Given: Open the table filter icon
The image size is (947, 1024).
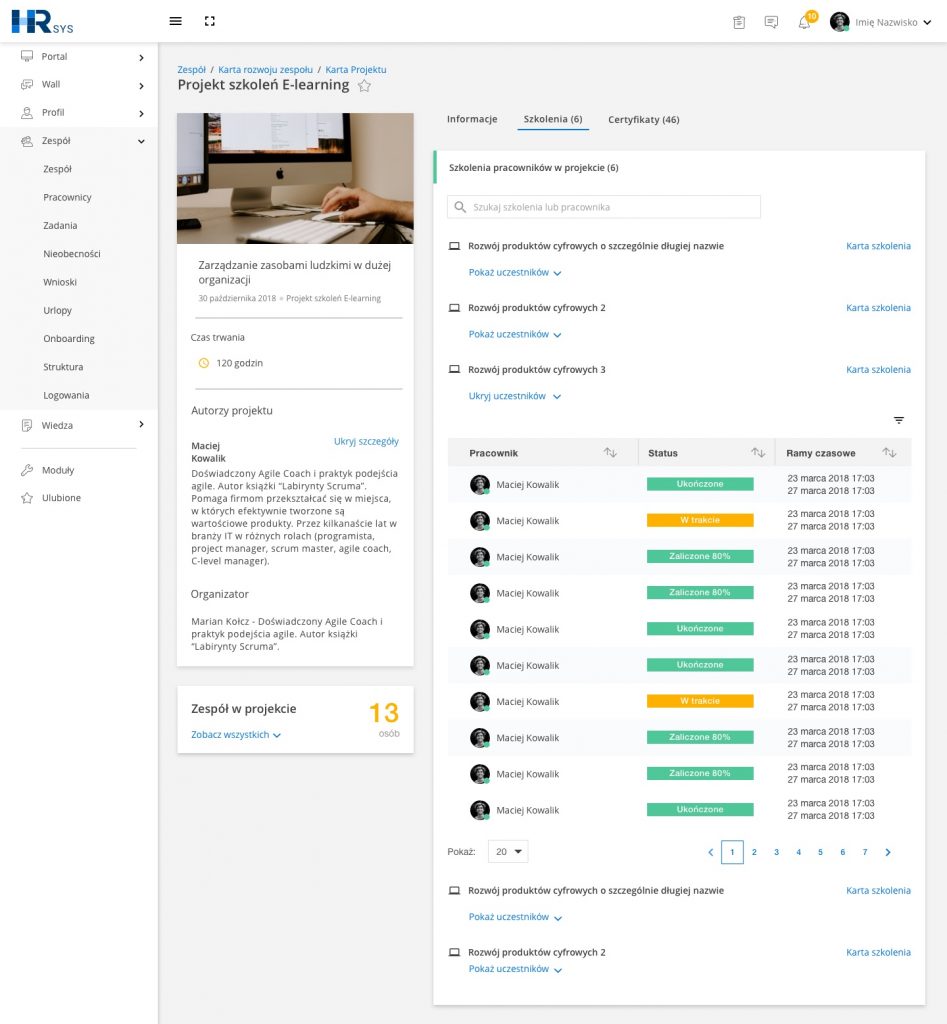Looking at the screenshot, I should 899,420.
